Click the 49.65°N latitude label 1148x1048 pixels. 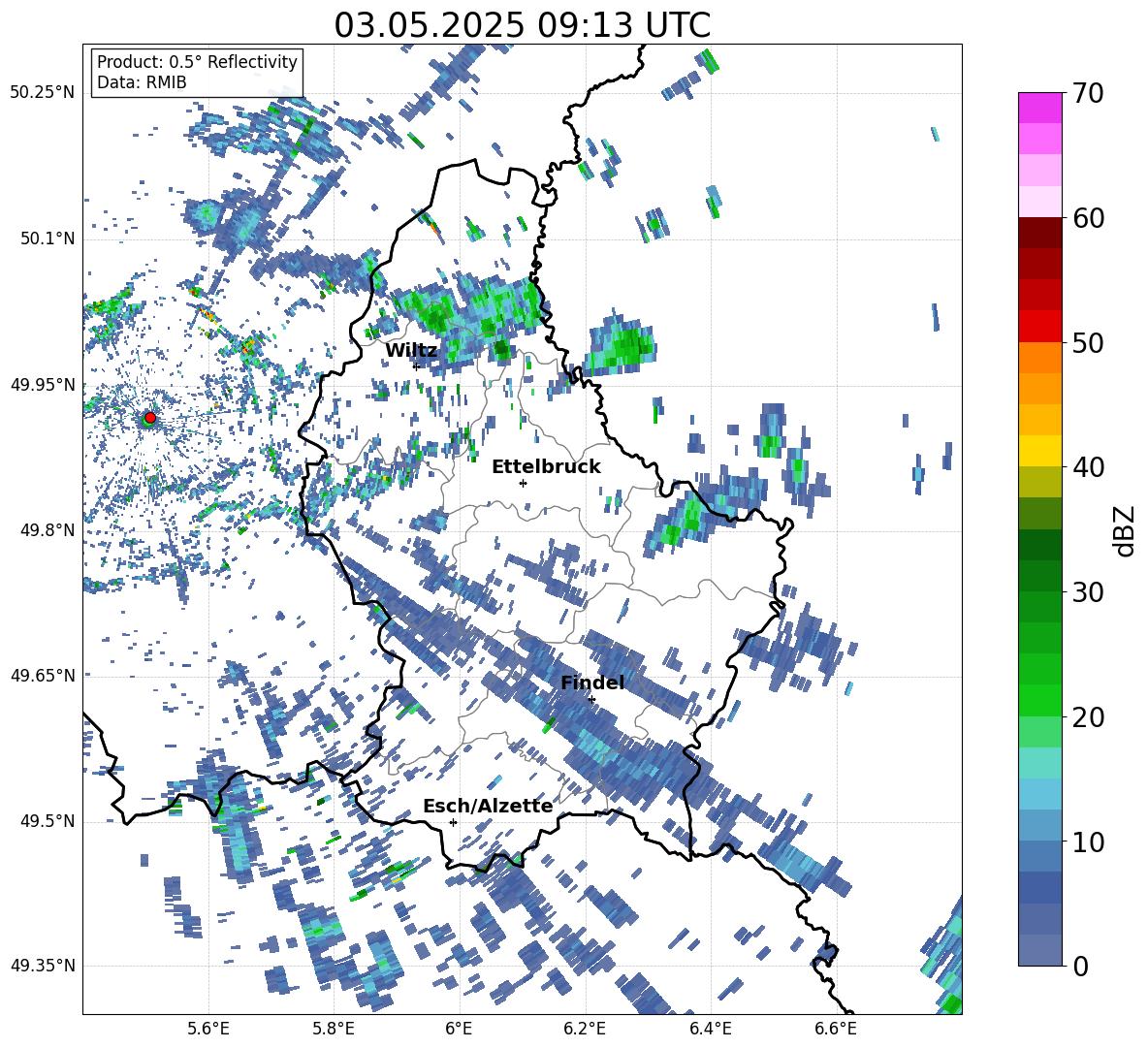pyautogui.click(x=43, y=676)
